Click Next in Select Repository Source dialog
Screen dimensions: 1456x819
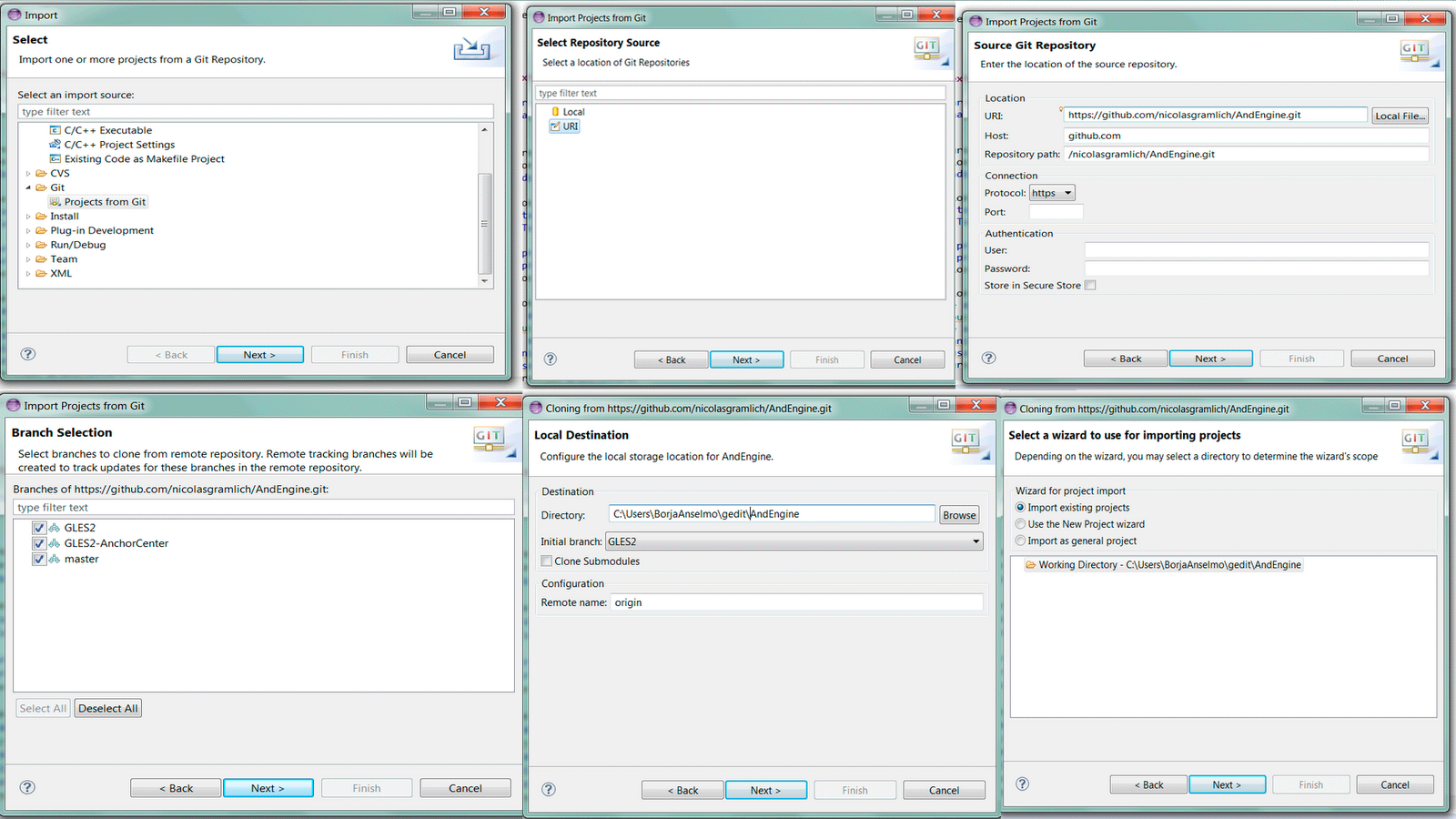[747, 359]
